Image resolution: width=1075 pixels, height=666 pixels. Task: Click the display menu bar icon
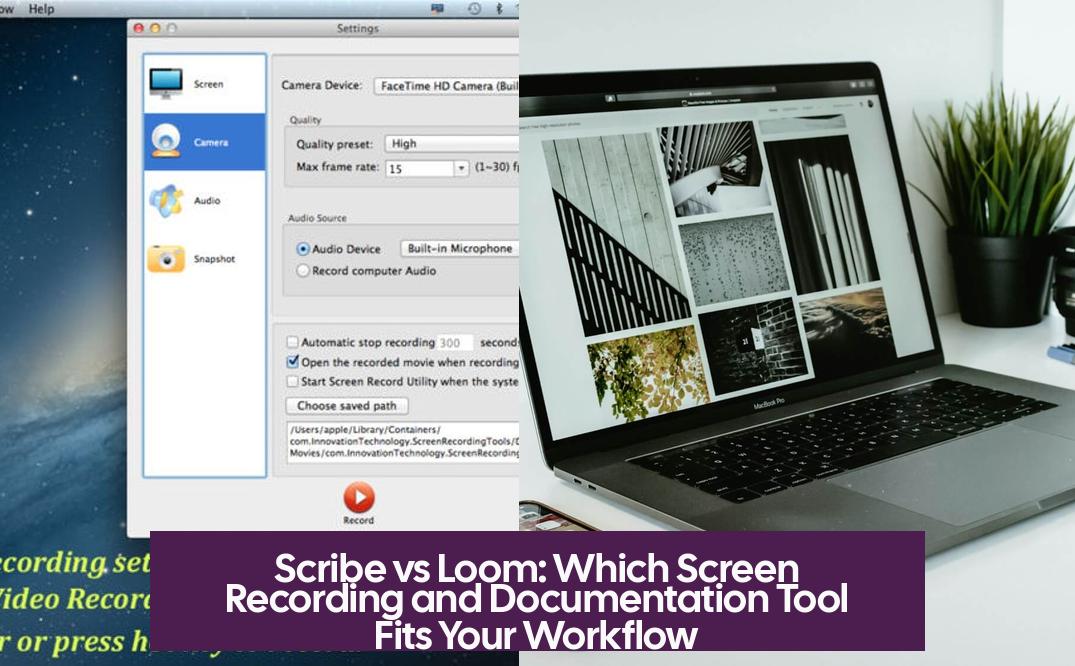(x=437, y=8)
